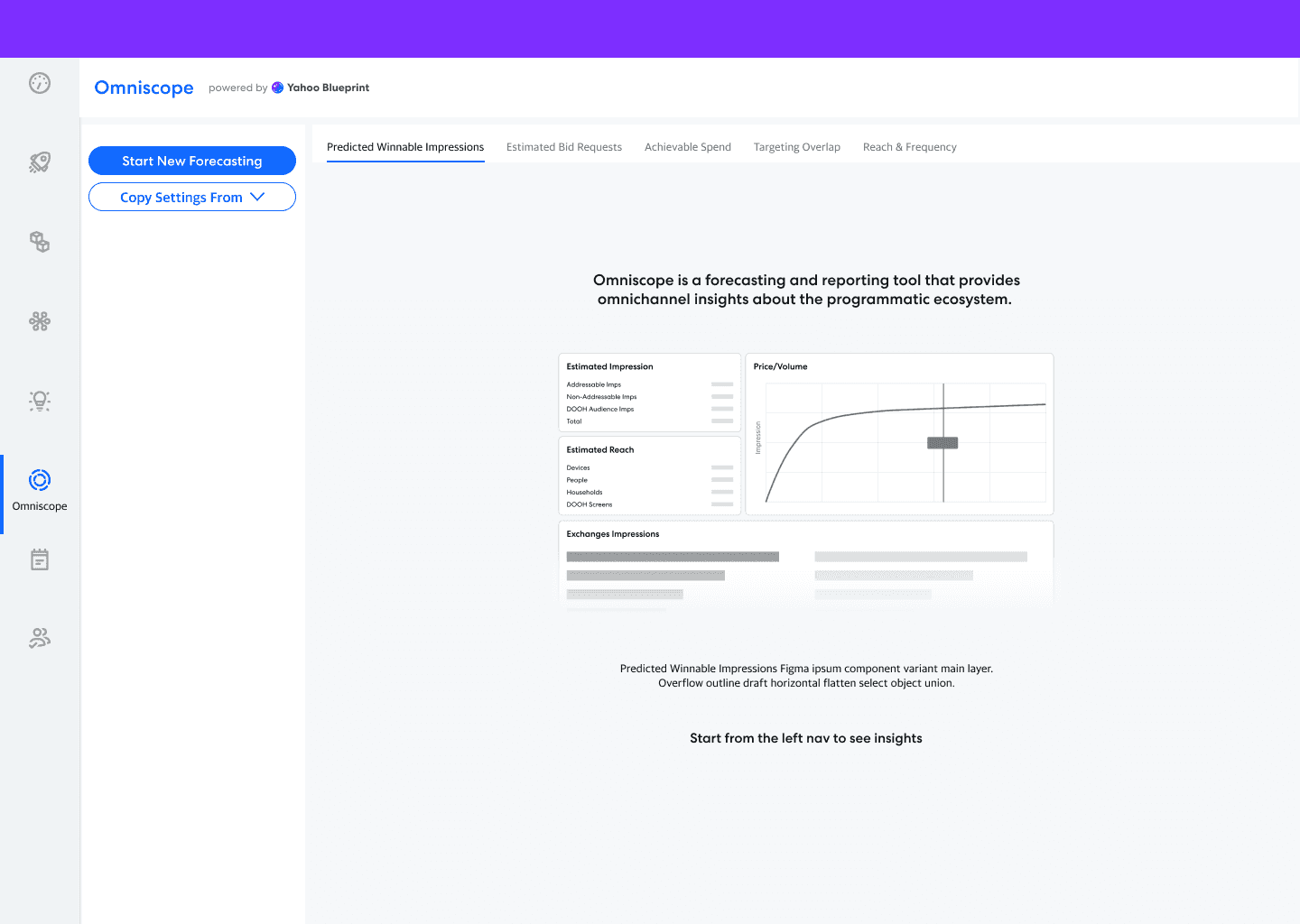Open the stacked cubes icon in sidebar
Image resolution: width=1300 pixels, height=924 pixels.
tap(40, 242)
